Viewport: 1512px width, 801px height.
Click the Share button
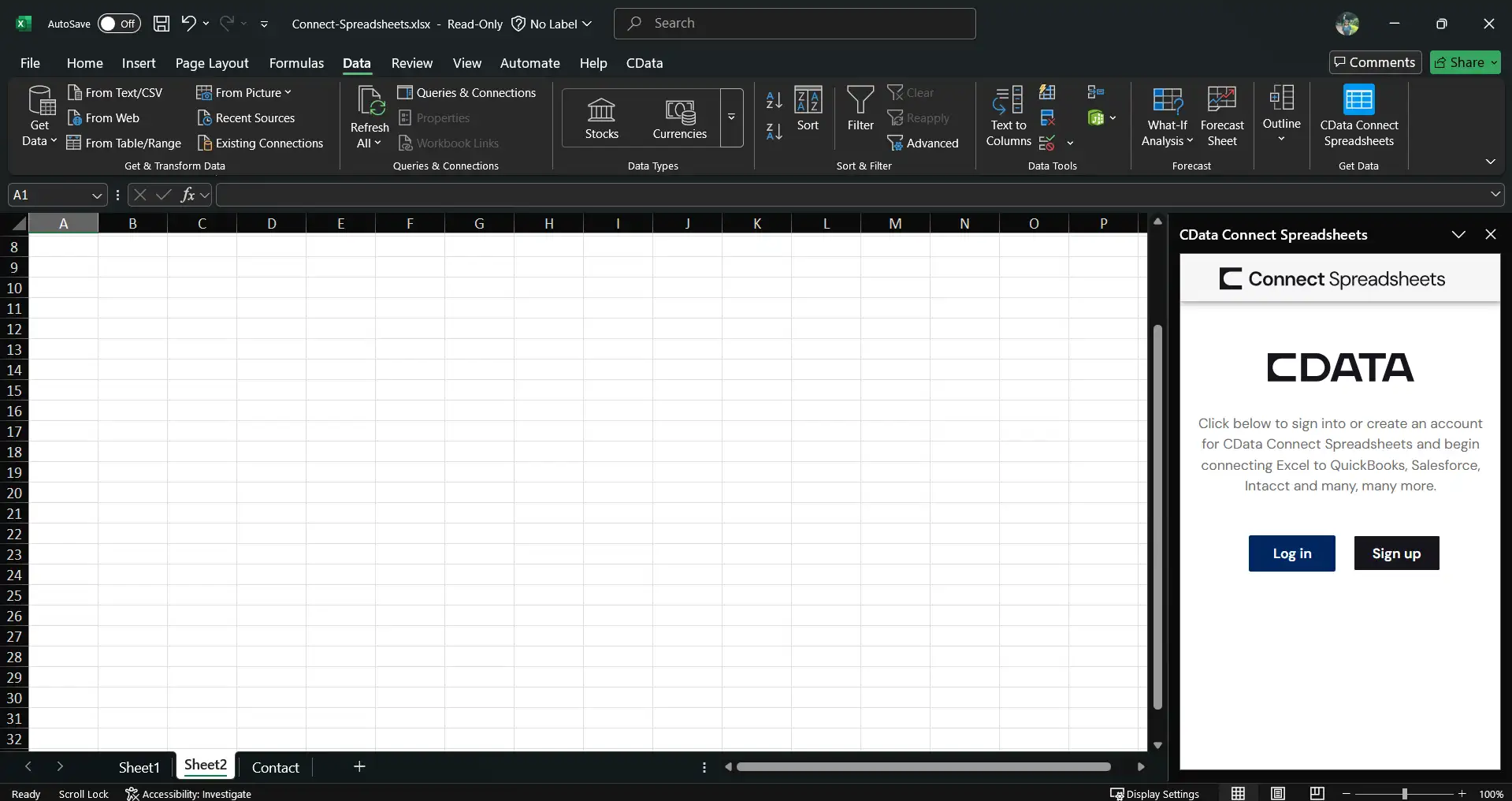[1465, 62]
